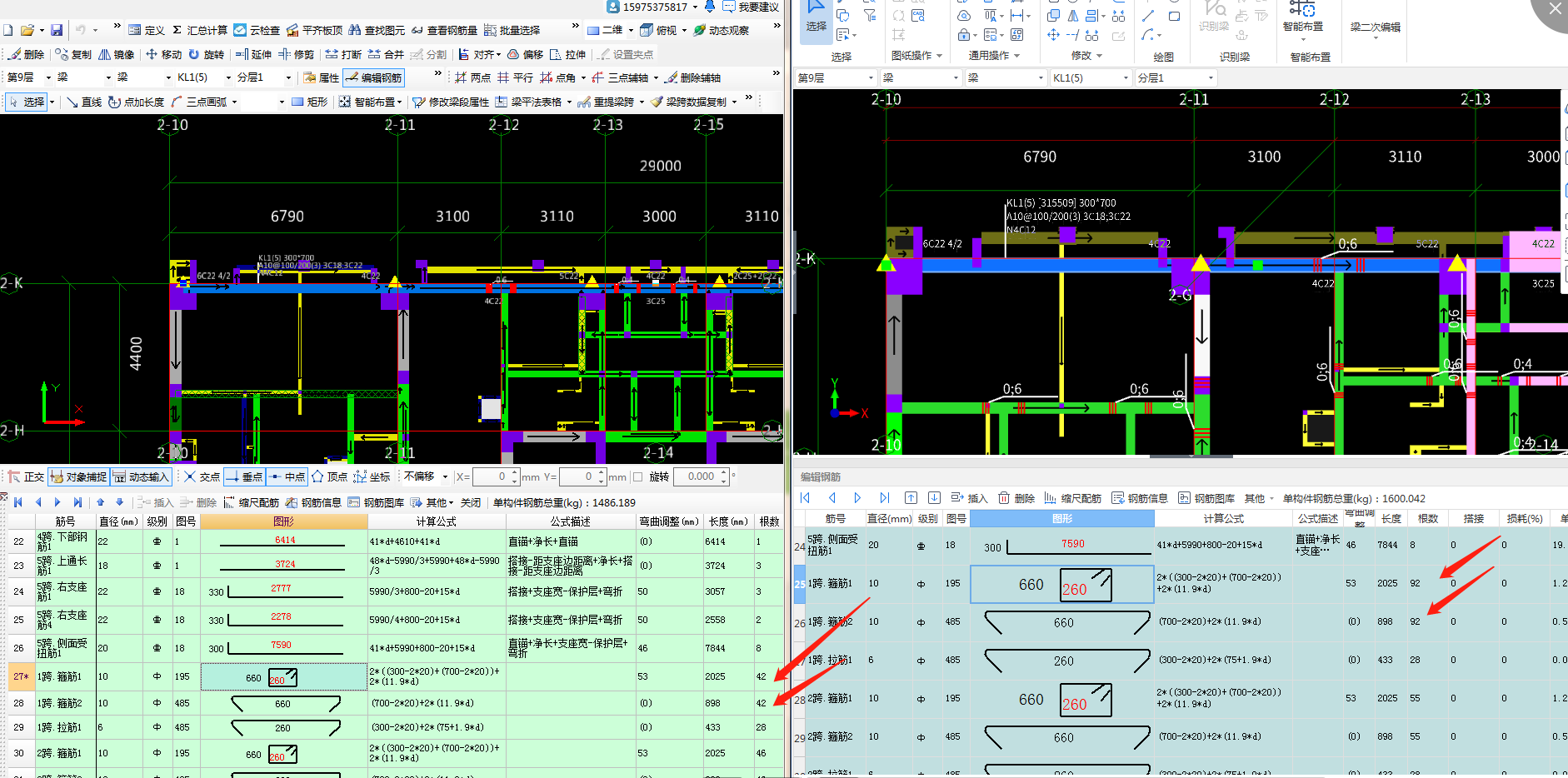Expand 修改 ribbon group

[x=1086, y=56]
